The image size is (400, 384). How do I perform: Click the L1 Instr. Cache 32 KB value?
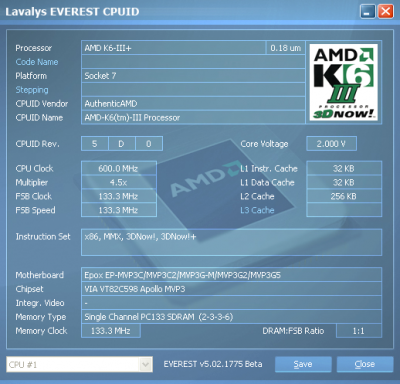point(344,169)
